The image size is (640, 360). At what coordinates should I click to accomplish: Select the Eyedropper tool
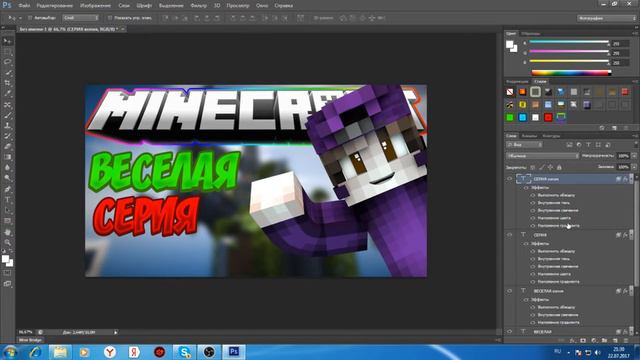(x=7, y=93)
